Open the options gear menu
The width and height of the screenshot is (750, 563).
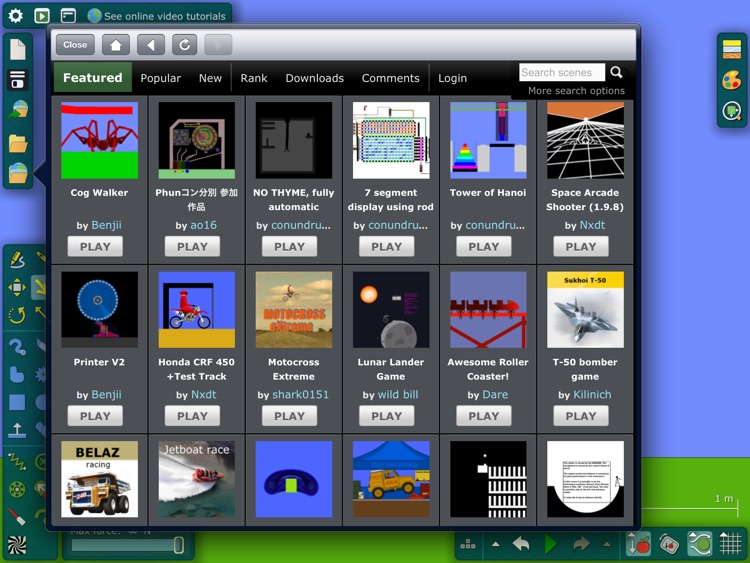[x=16, y=16]
